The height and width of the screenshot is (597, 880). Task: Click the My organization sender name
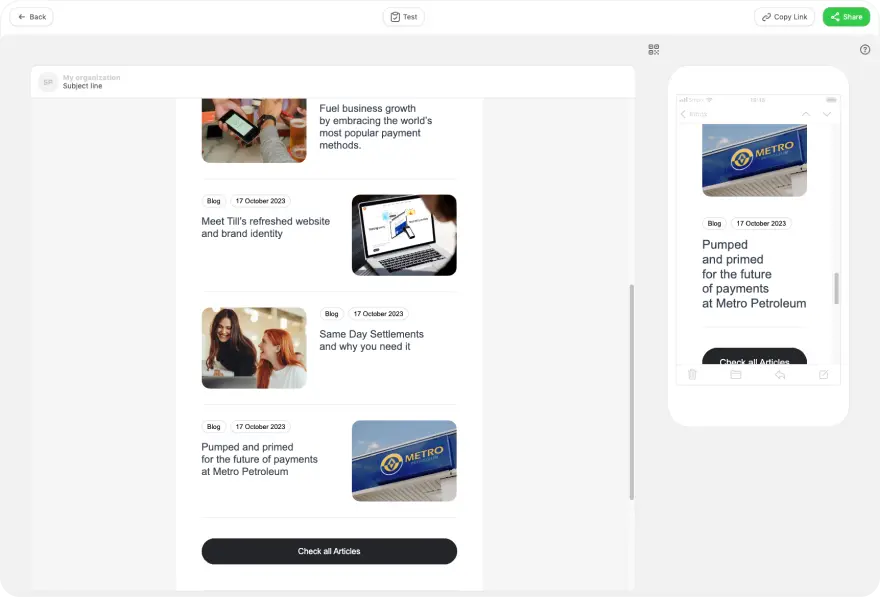(91, 77)
